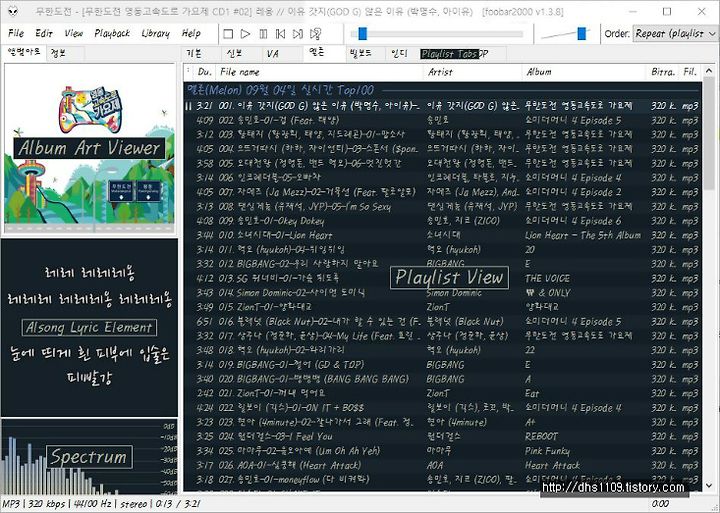Skip to the next track
Image resolution: width=720 pixels, height=513 pixels.
[298, 34]
